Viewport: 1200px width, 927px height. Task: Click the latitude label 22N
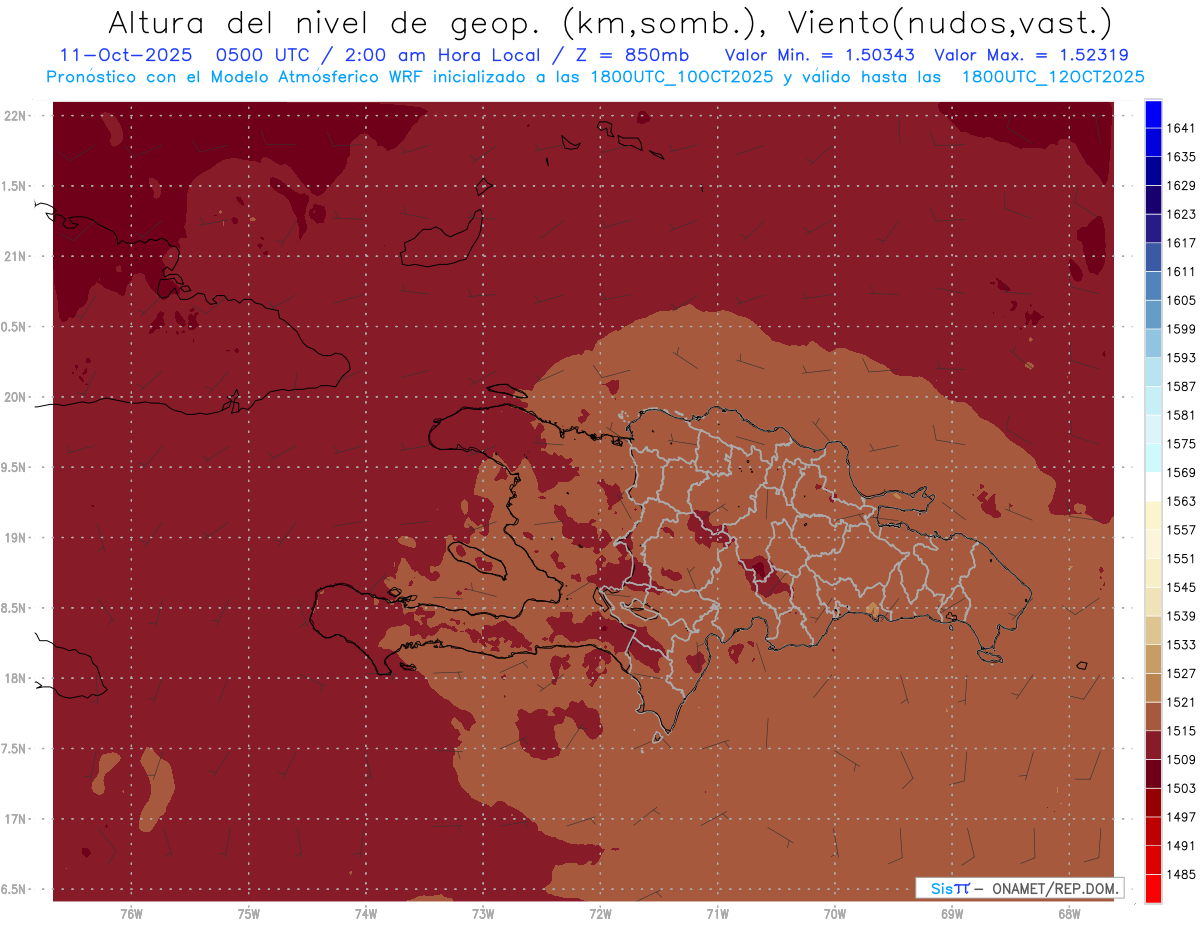[15, 116]
